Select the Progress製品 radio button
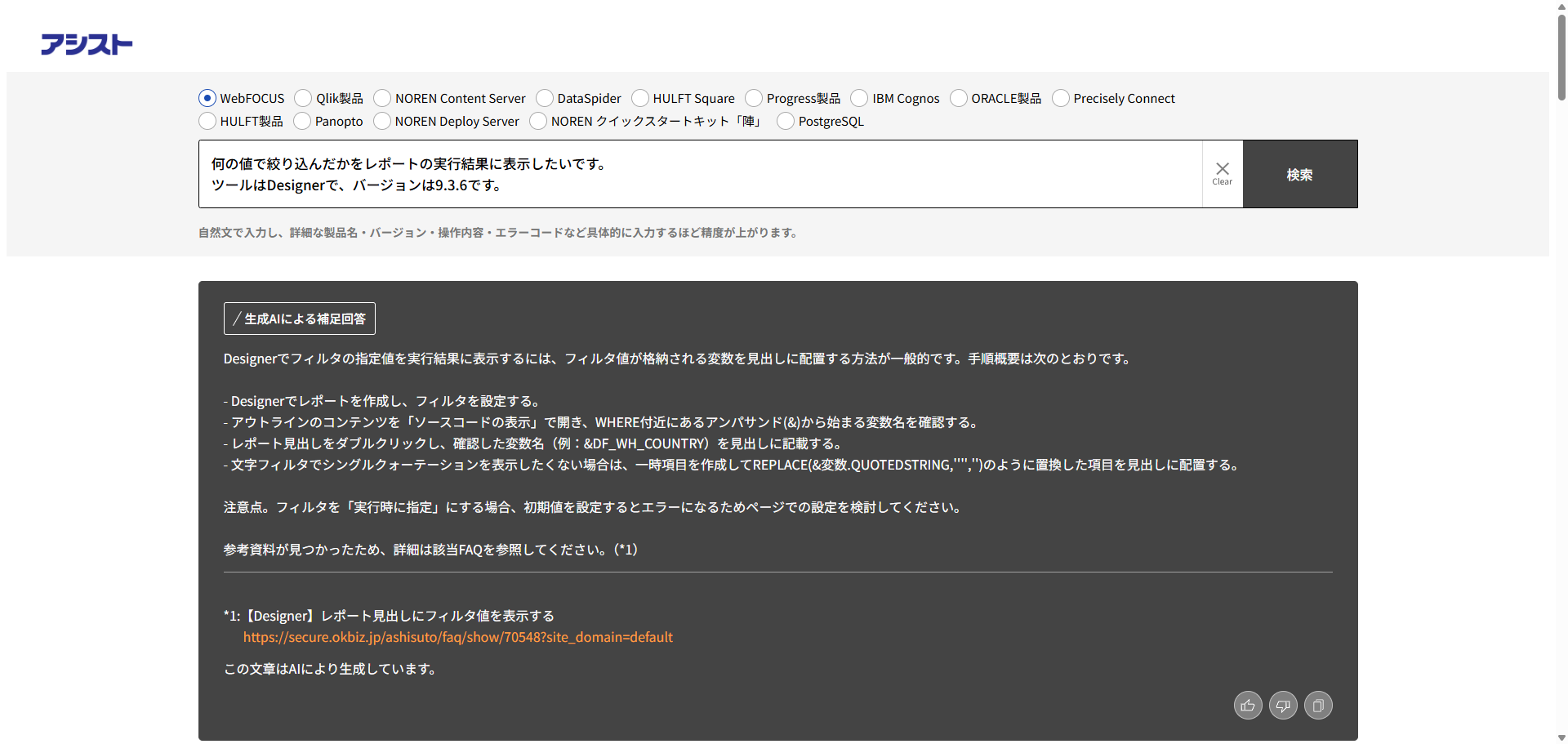Image resolution: width=1568 pixels, height=744 pixels. pos(754,98)
